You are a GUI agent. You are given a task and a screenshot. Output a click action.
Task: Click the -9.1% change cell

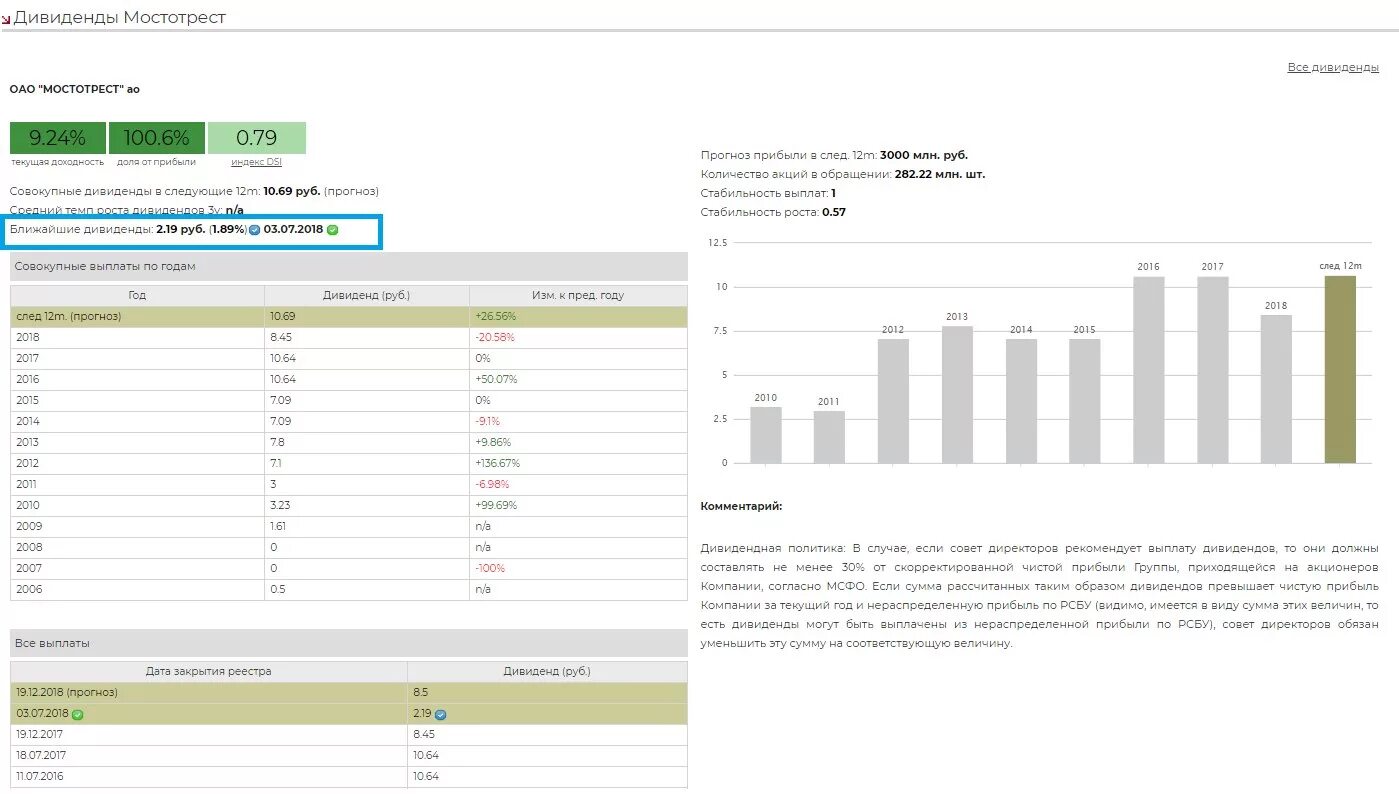(x=578, y=421)
